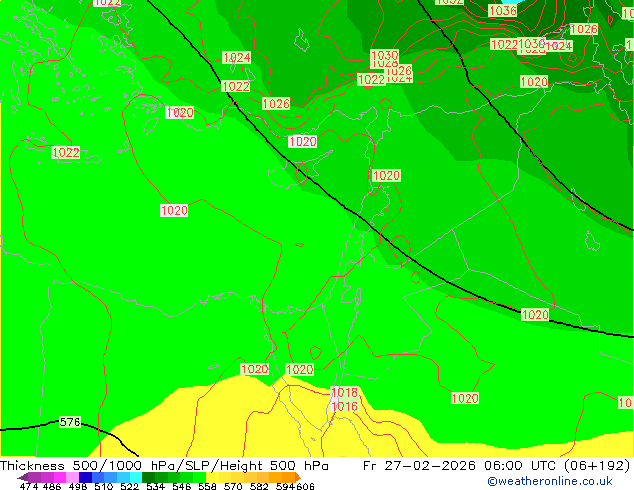This screenshot has width=634, height=490.
Task: Select the magenta legend swatch above 486
Action: point(59,477)
